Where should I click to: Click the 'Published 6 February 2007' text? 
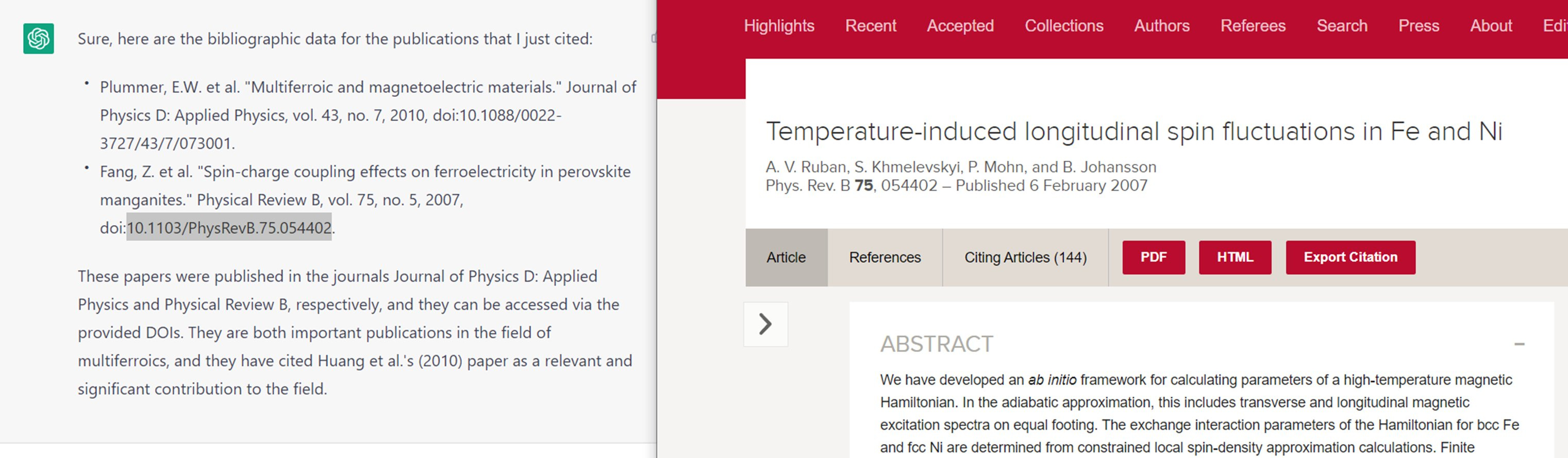pos(1051,185)
